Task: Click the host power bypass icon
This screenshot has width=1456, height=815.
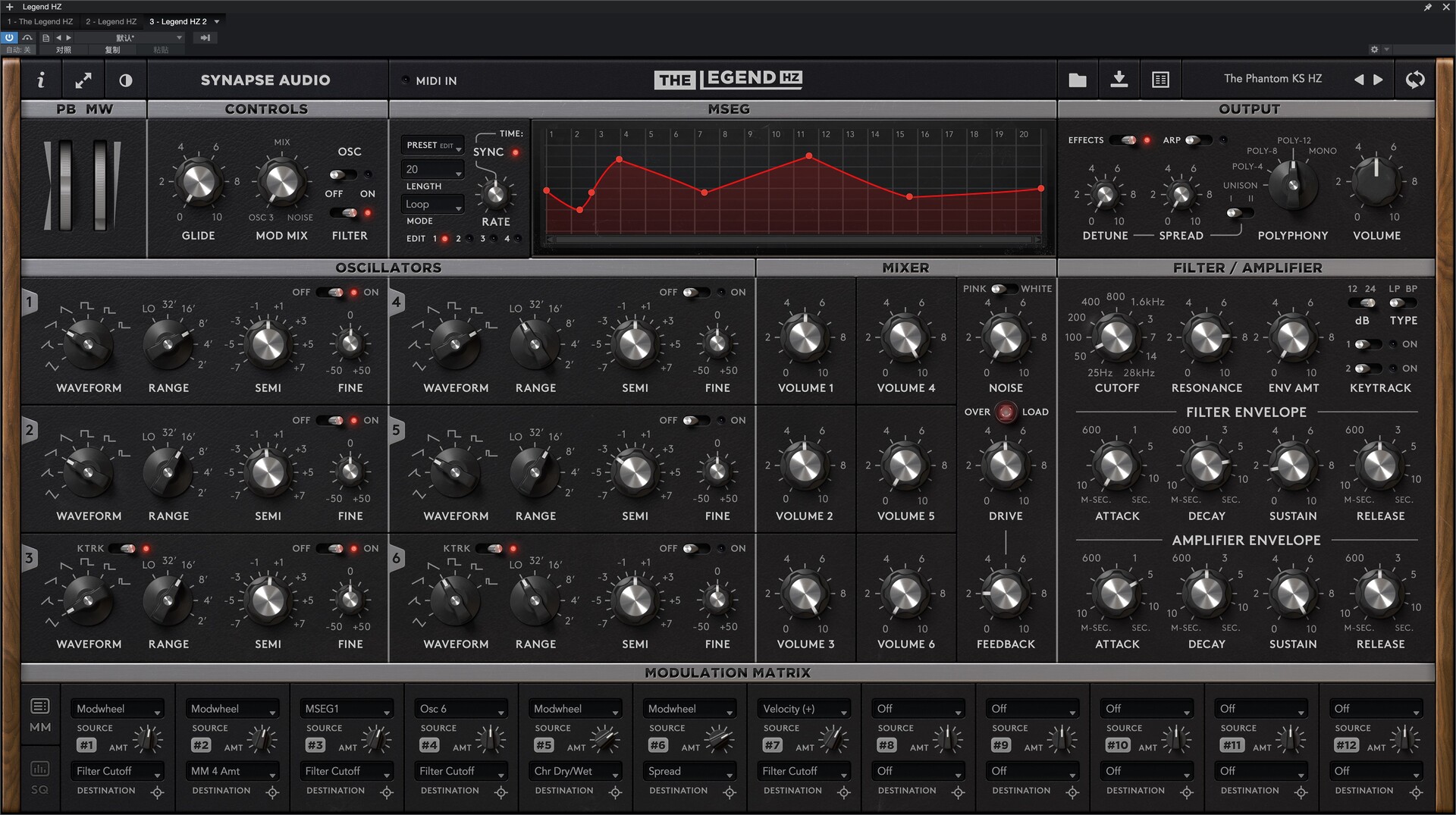Action: coord(9,37)
